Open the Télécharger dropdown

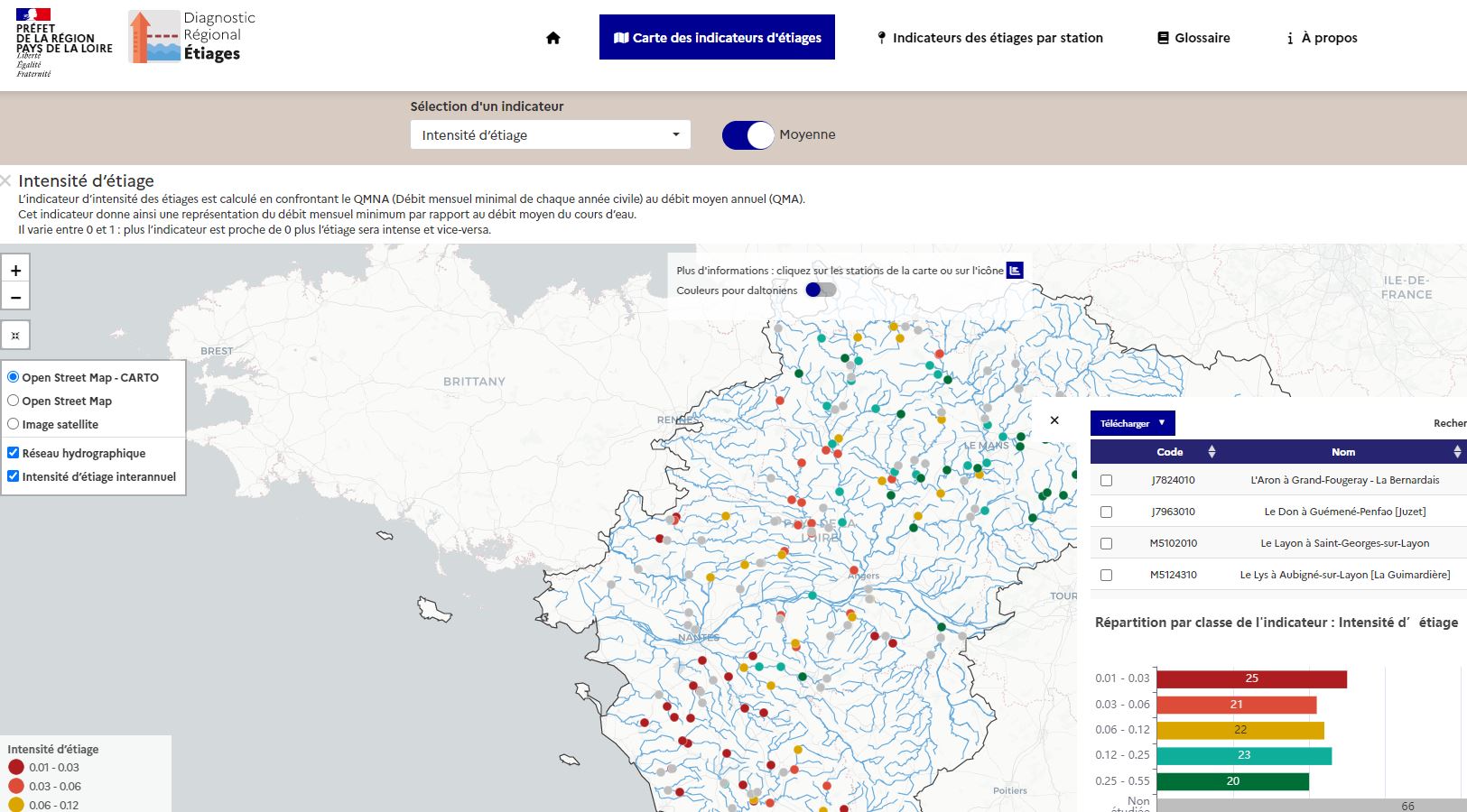click(1132, 423)
